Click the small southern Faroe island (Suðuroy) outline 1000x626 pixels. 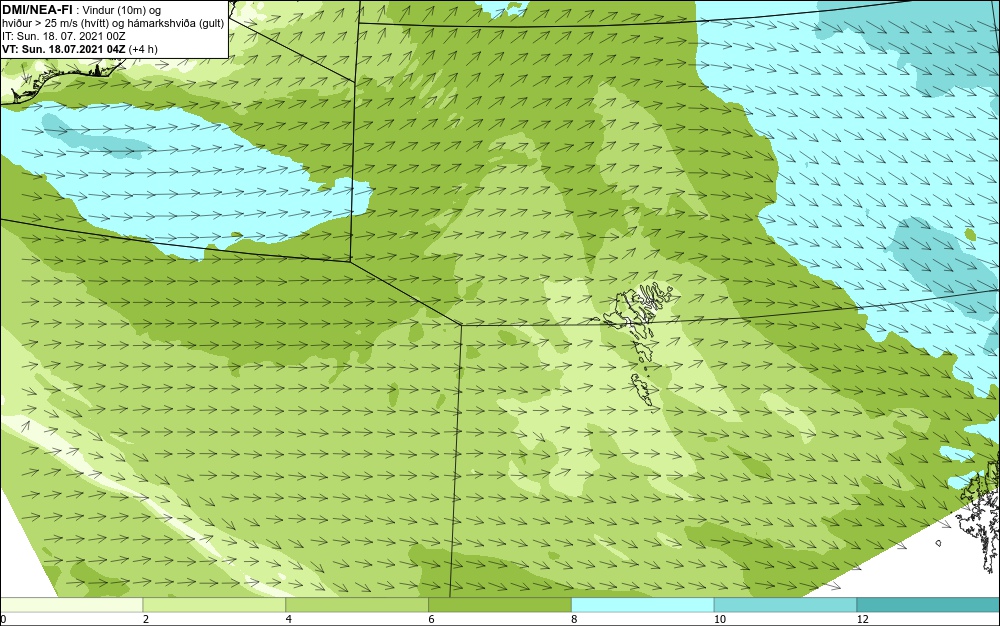(643, 391)
